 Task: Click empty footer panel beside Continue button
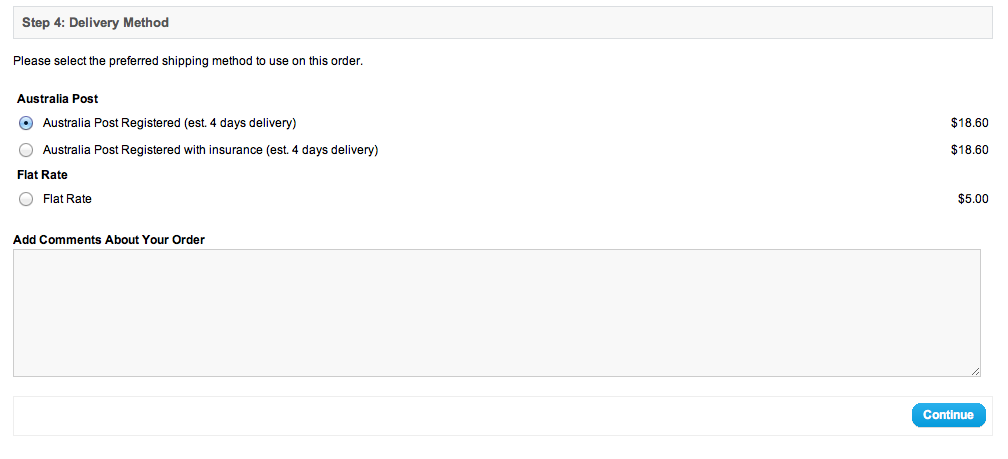pos(450,416)
